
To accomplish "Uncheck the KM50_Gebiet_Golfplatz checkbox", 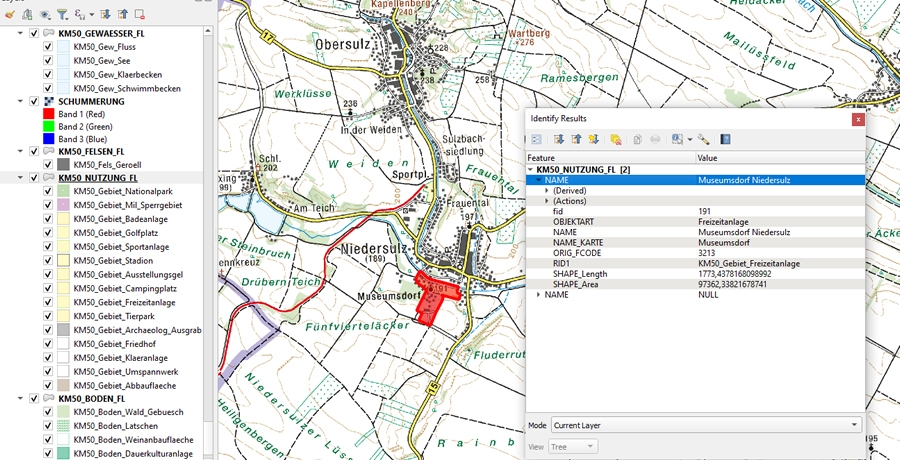I will point(48,233).
